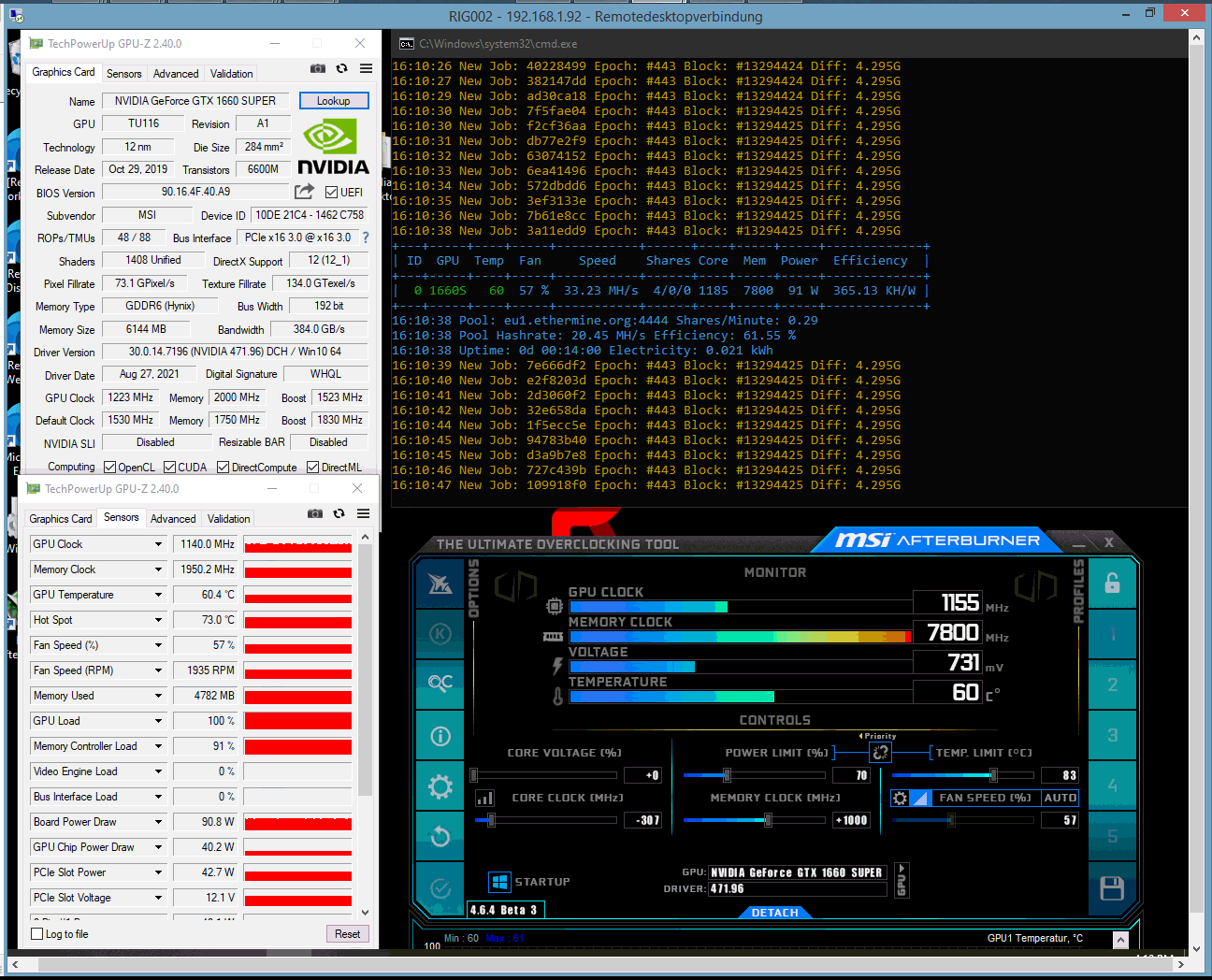The image size is (1212, 980).
Task: Enable the Log to file checkbox
Action: 37,933
